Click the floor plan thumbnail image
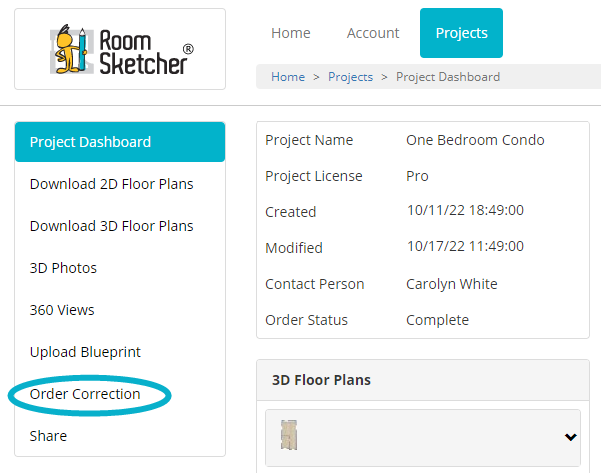Screen dimensions: 601x473 289,435
